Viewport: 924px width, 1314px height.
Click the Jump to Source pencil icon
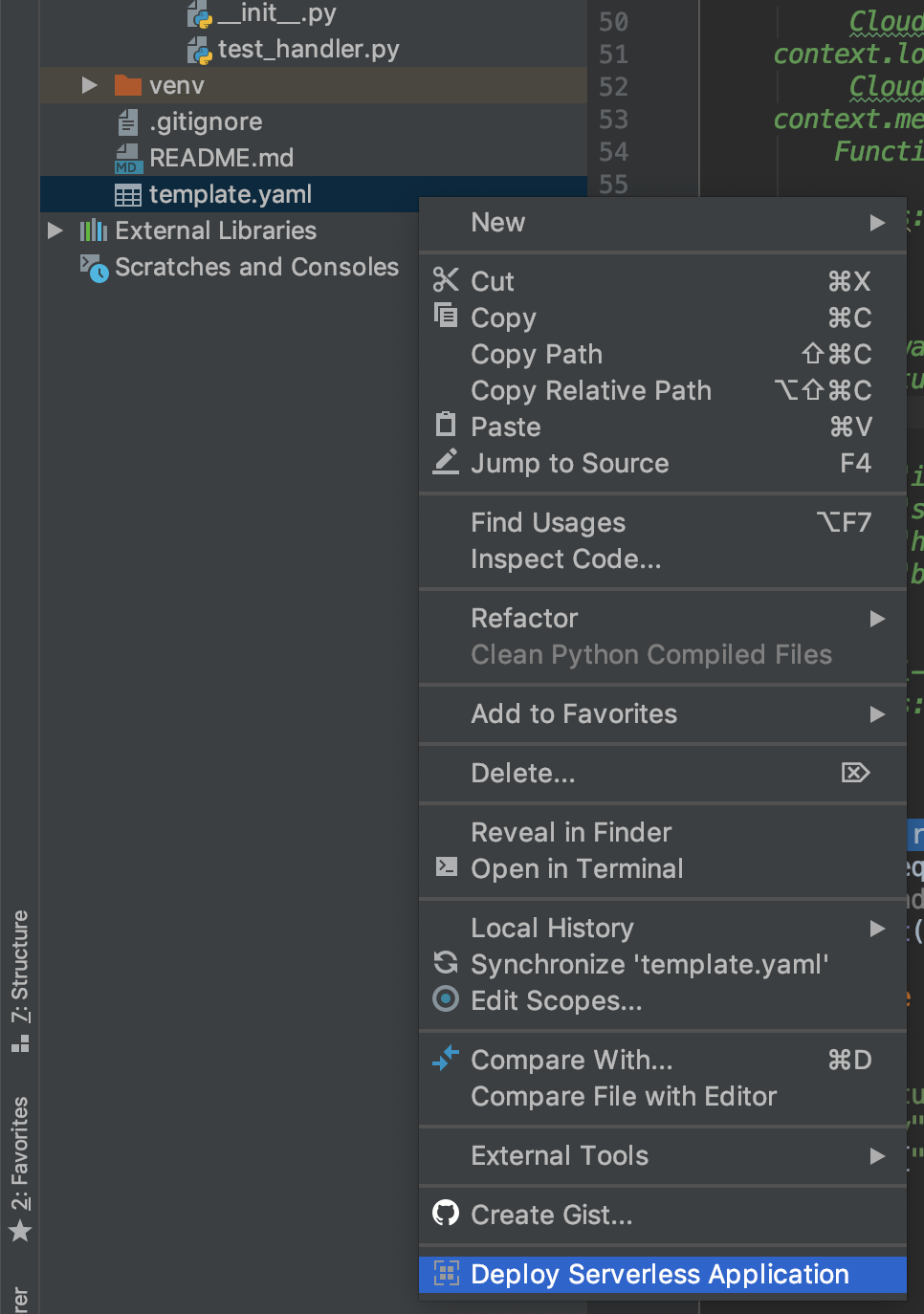point(446,462)
